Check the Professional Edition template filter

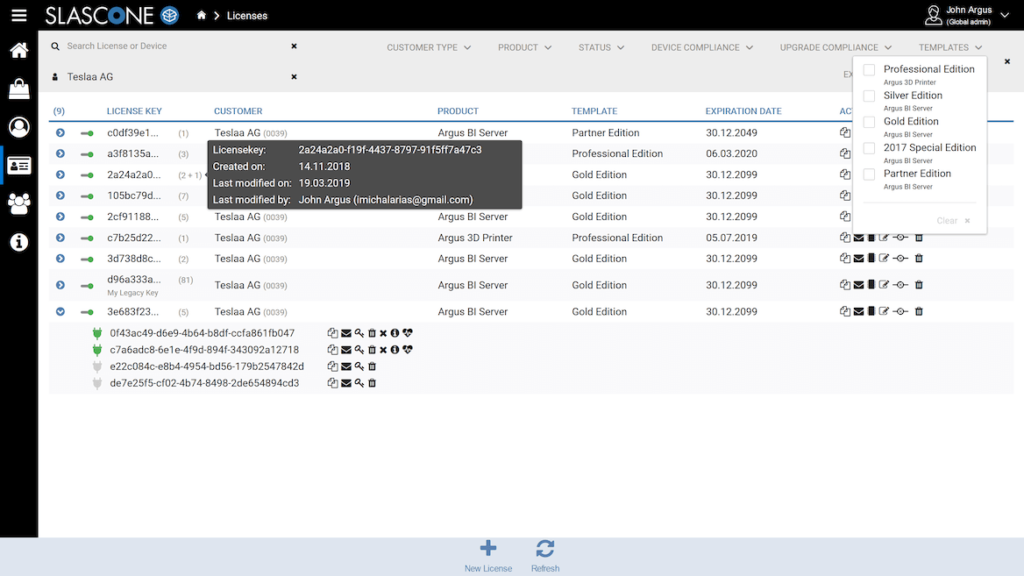(869, 70)
